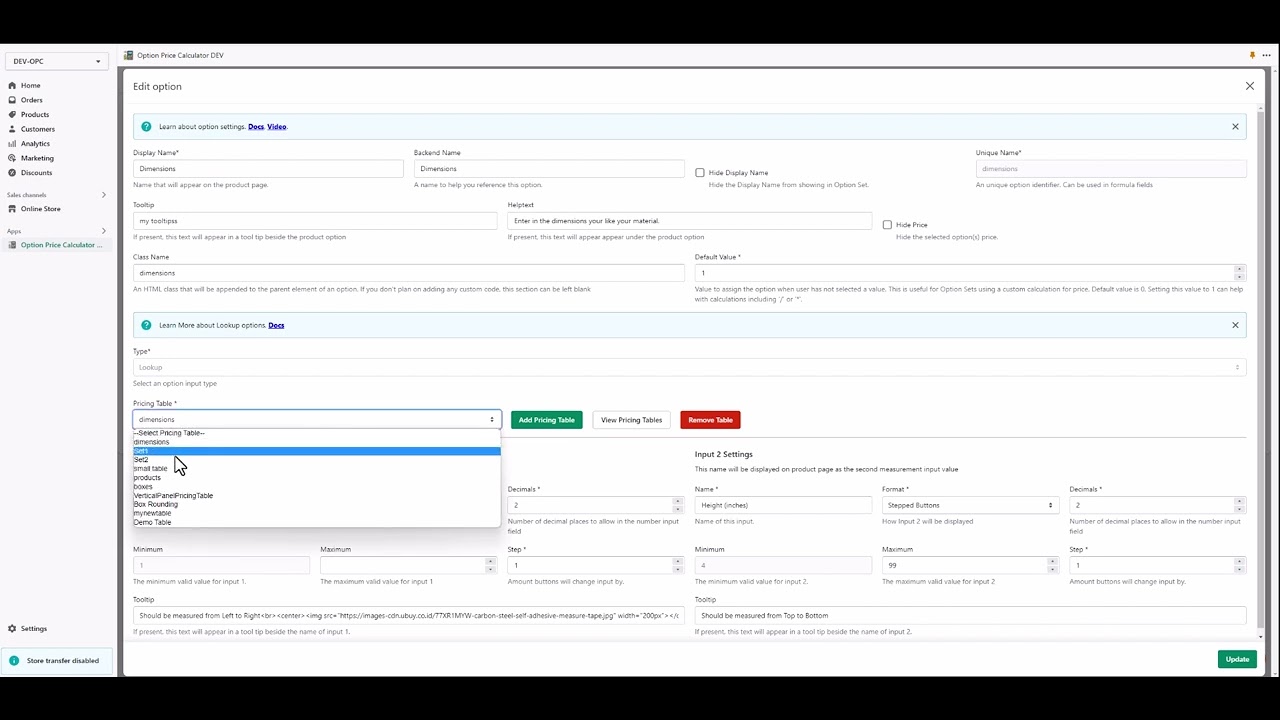Adjust Input 1 Maximum stepper
Image resolution: width=1280 pixels, height=720 pixels.
(490, 565)
